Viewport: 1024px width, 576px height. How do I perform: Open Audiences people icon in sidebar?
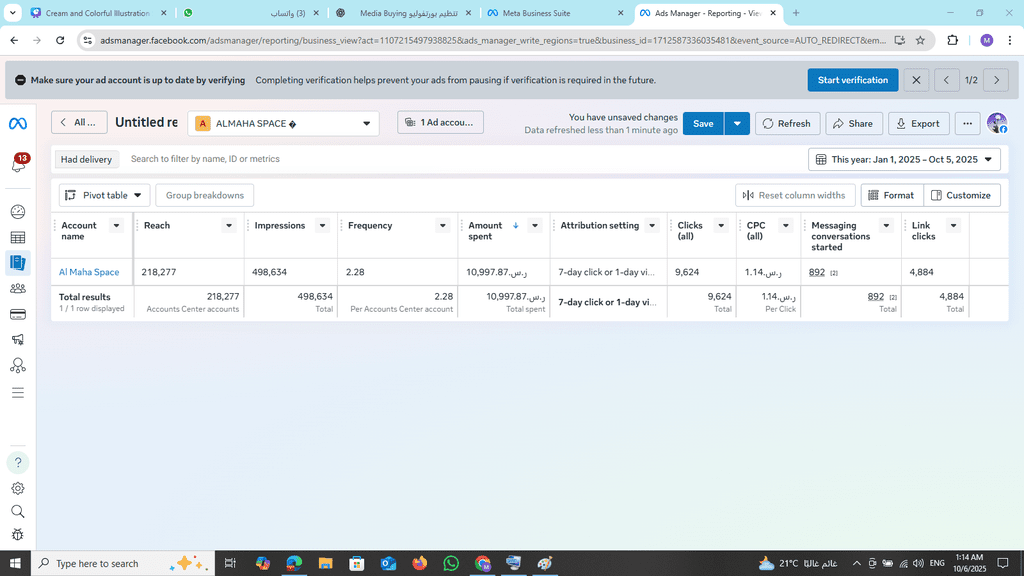click(x=18, y=289)
